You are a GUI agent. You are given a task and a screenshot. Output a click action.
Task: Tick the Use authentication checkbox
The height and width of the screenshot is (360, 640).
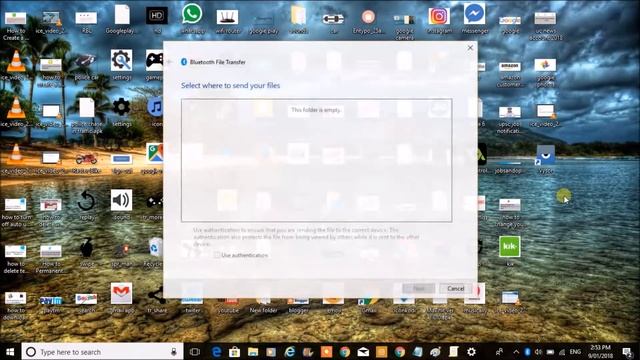pos(217,255)
